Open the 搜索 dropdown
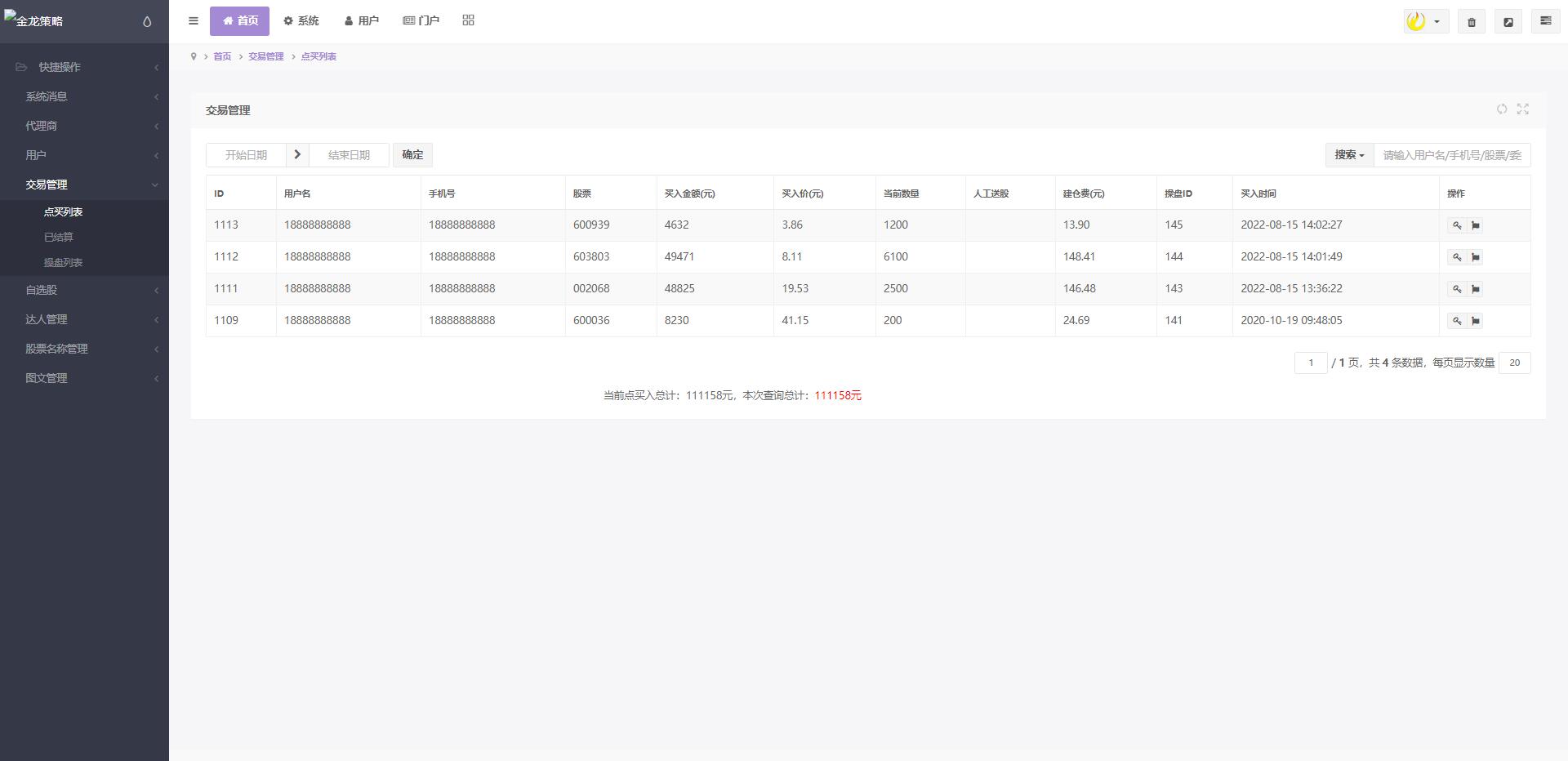Image resolution: width=1568 pixels, height=761 pixels. [x=1349, y=155]
